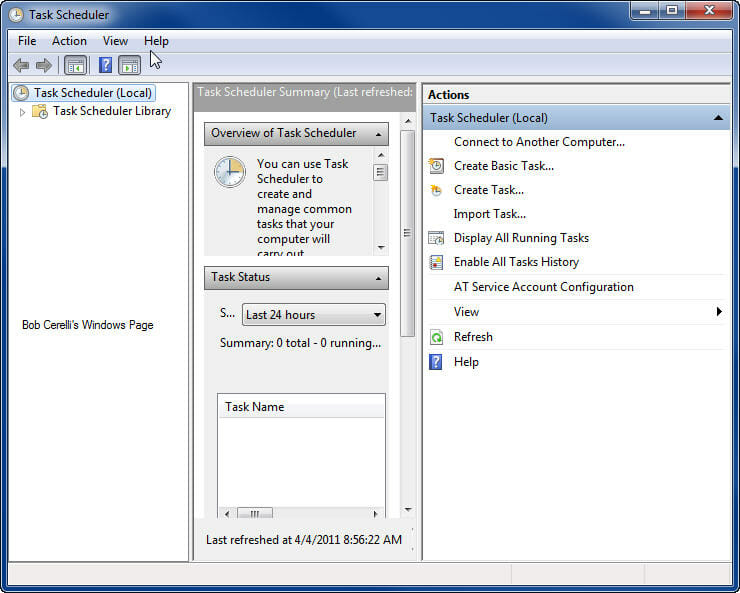
Task: Open the Action menu
Action: click(x=69, y=41)
